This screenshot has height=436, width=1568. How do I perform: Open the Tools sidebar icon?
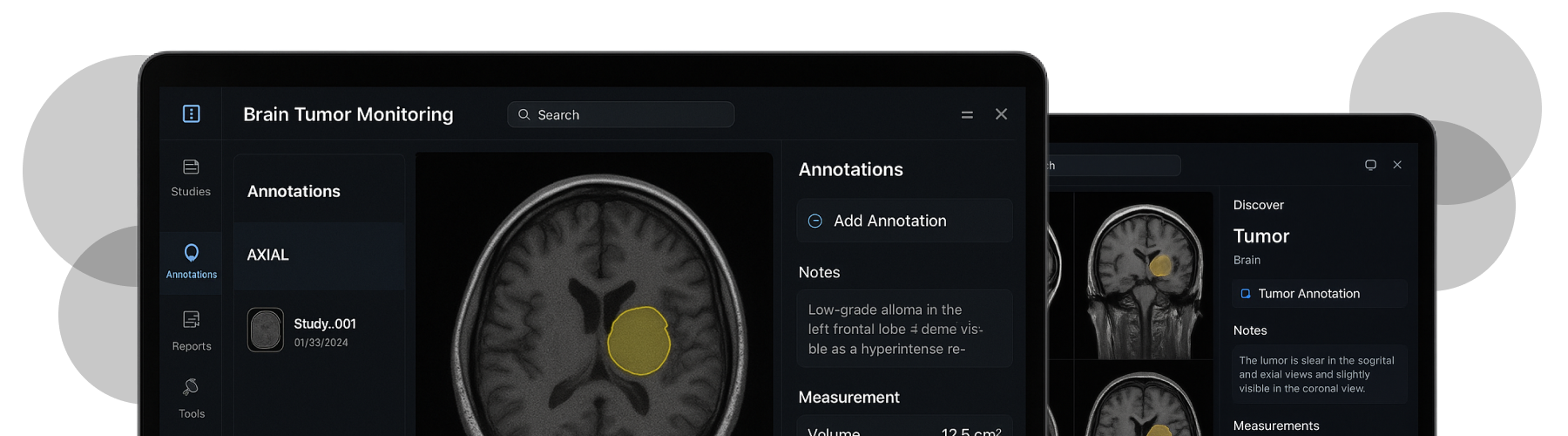(x=191, y=387)
